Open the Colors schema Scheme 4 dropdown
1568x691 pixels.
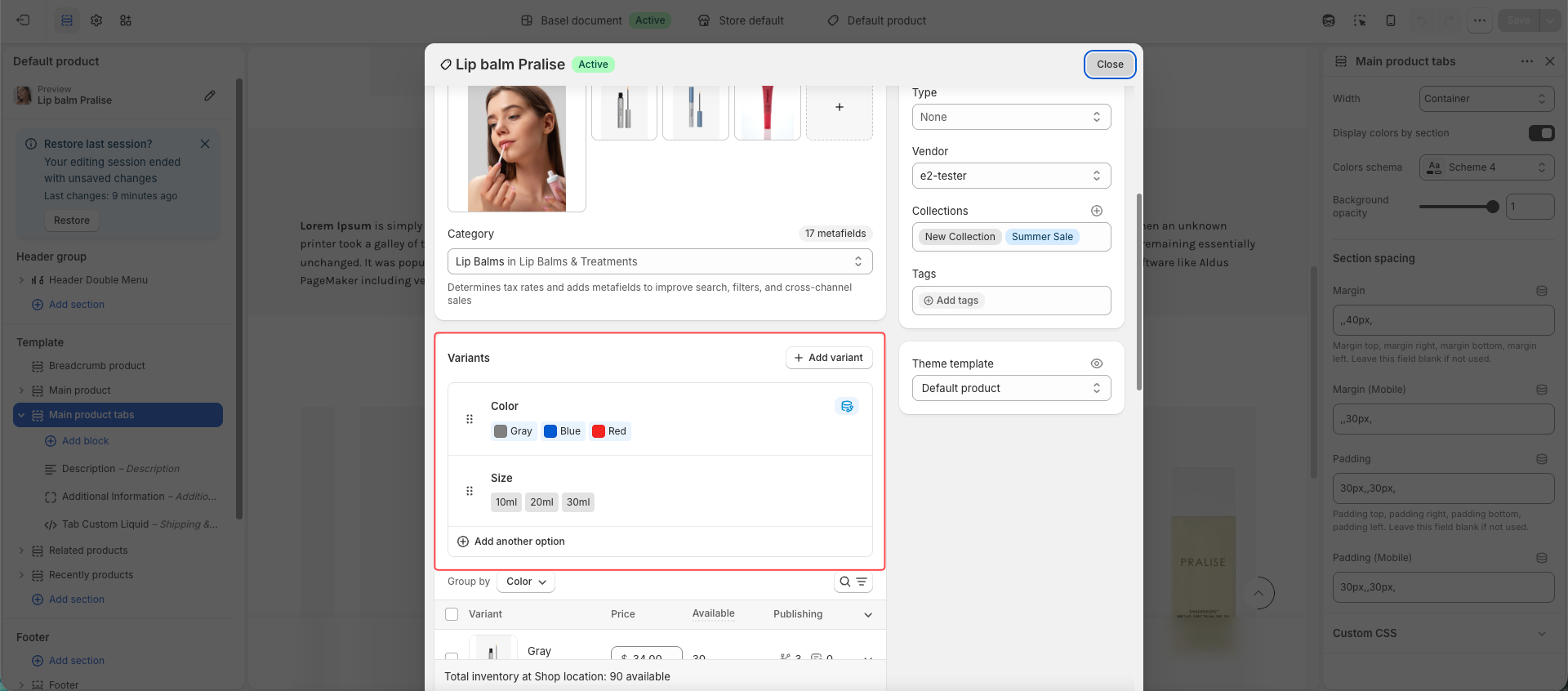[1486, 167]
